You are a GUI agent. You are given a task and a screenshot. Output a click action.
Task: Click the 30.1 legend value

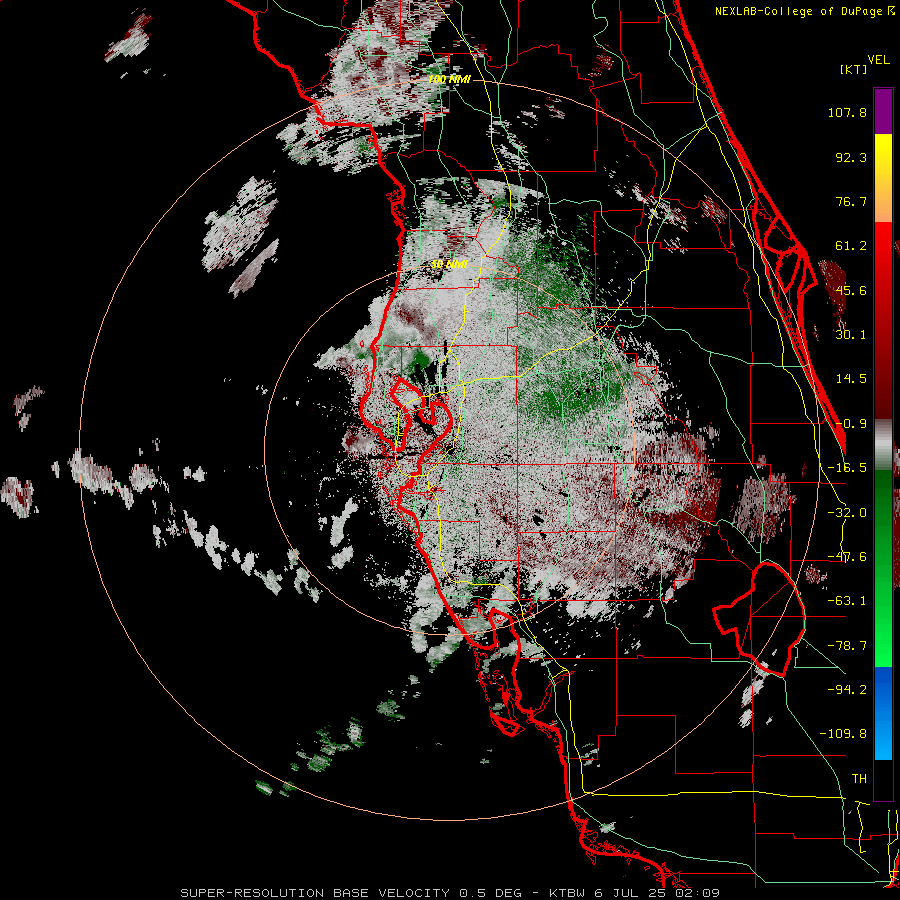[x=851, y=335]
